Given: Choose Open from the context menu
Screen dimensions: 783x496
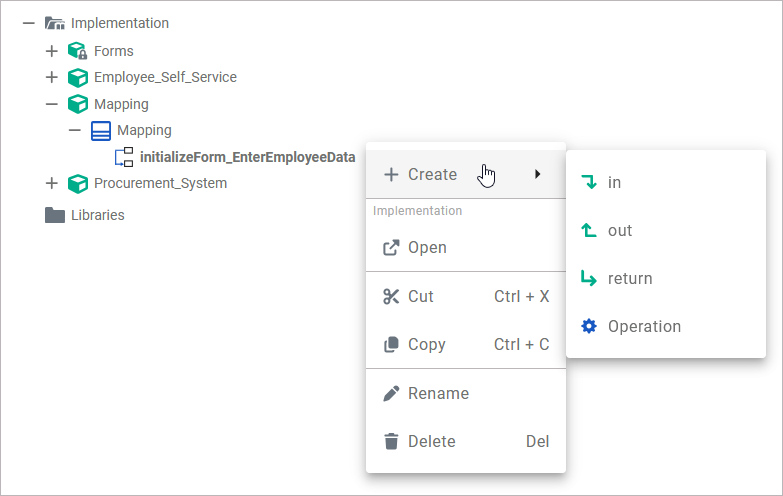Looking at the screenshot, I should pos(427,247).
